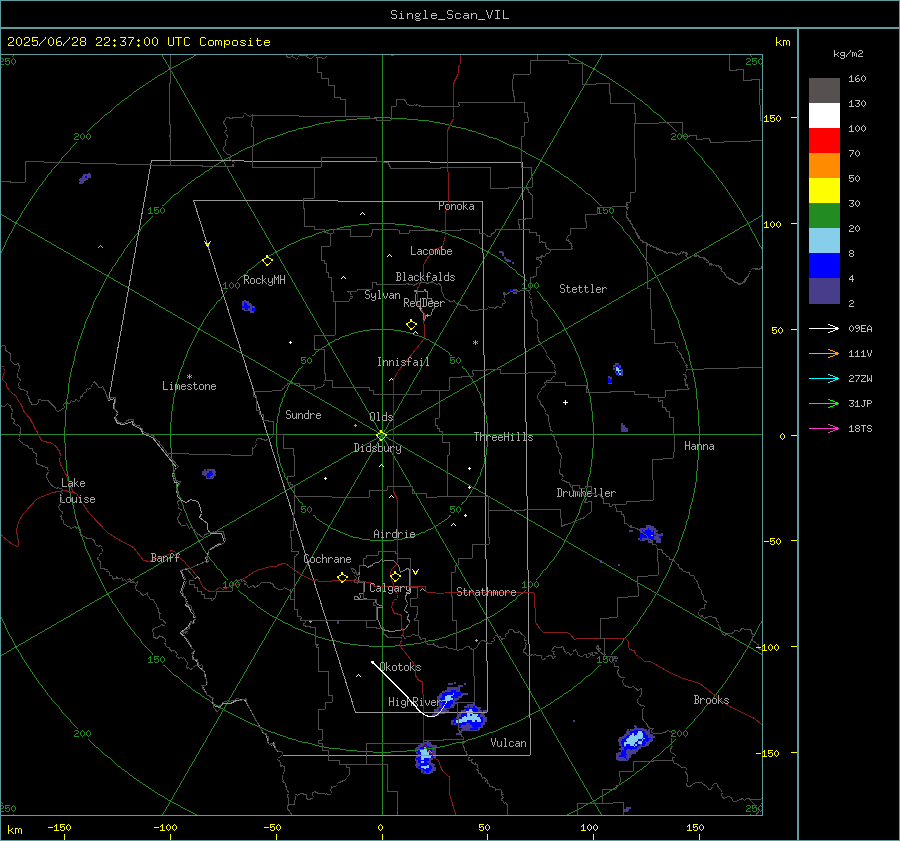Click the Drumheller town label
The height and width of the screenshot is (841, 900).
tap(586, 493)
